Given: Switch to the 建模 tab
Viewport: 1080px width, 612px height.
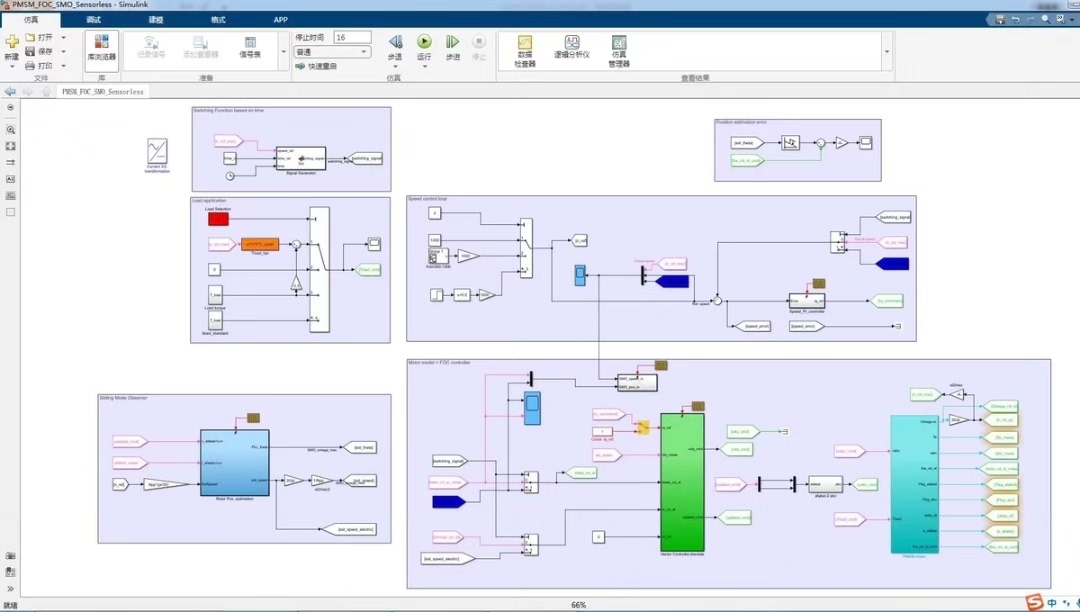Looking at the screenshot, I should (x=156, y=20).
